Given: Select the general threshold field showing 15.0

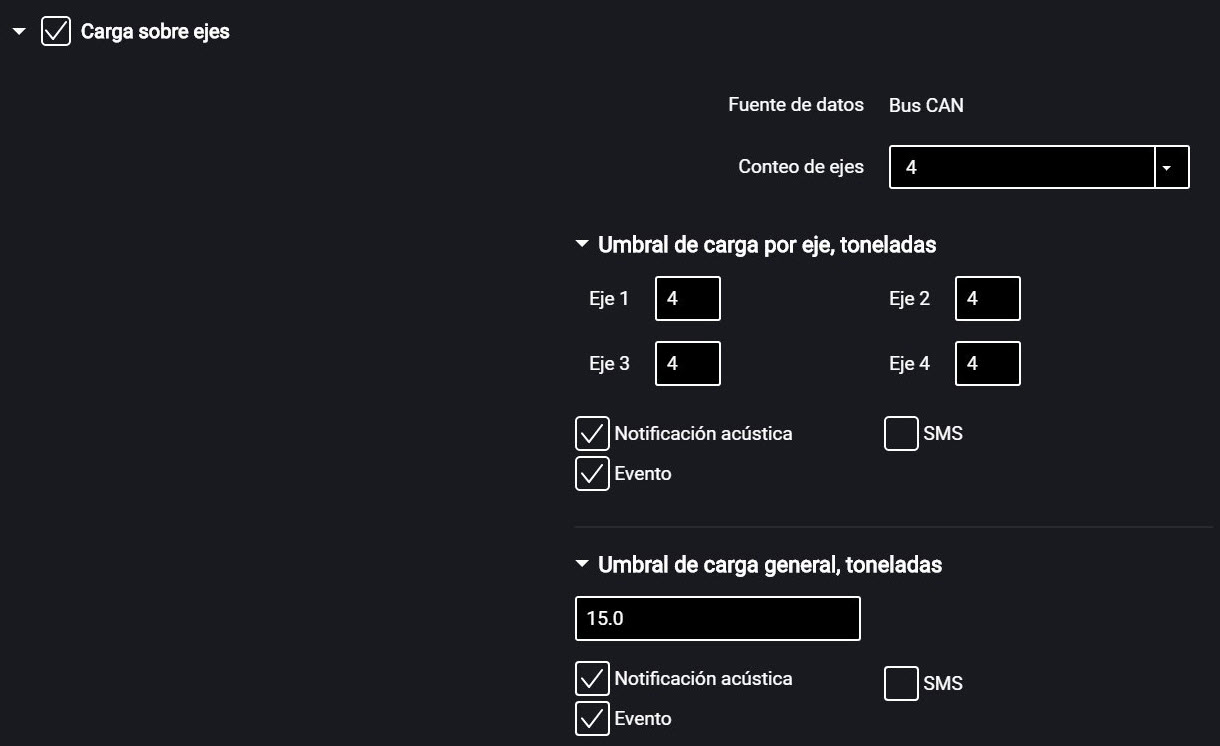Looking at the screenshot, I should point(717,618).
